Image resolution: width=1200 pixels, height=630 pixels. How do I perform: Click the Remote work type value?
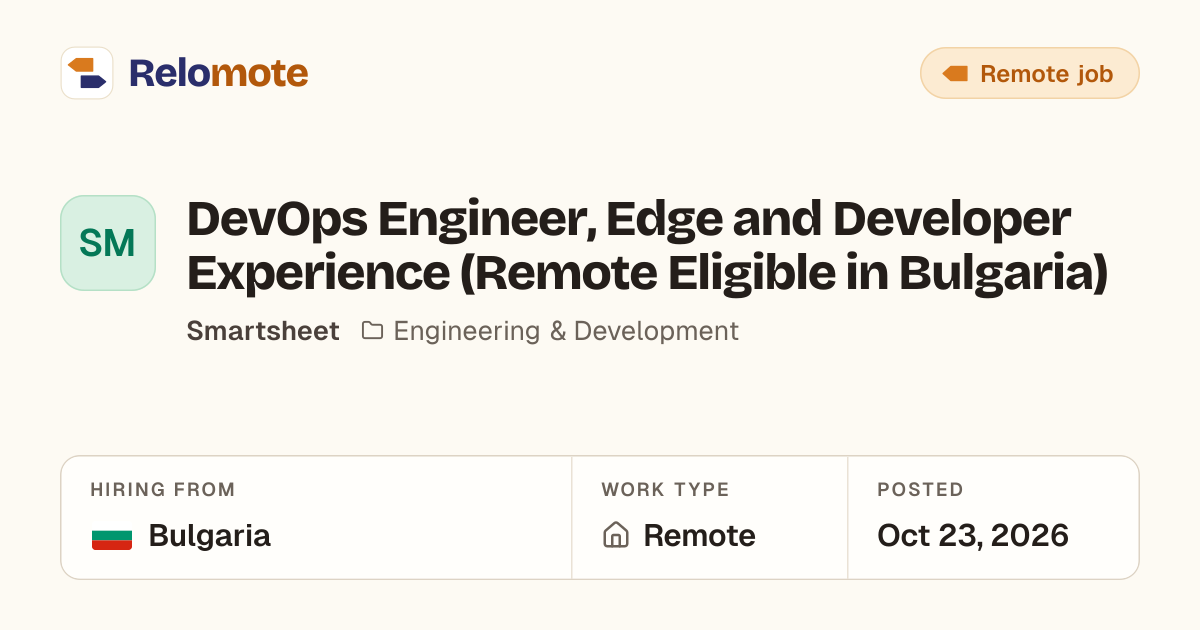pyautogui.click(x=700, y=536)
